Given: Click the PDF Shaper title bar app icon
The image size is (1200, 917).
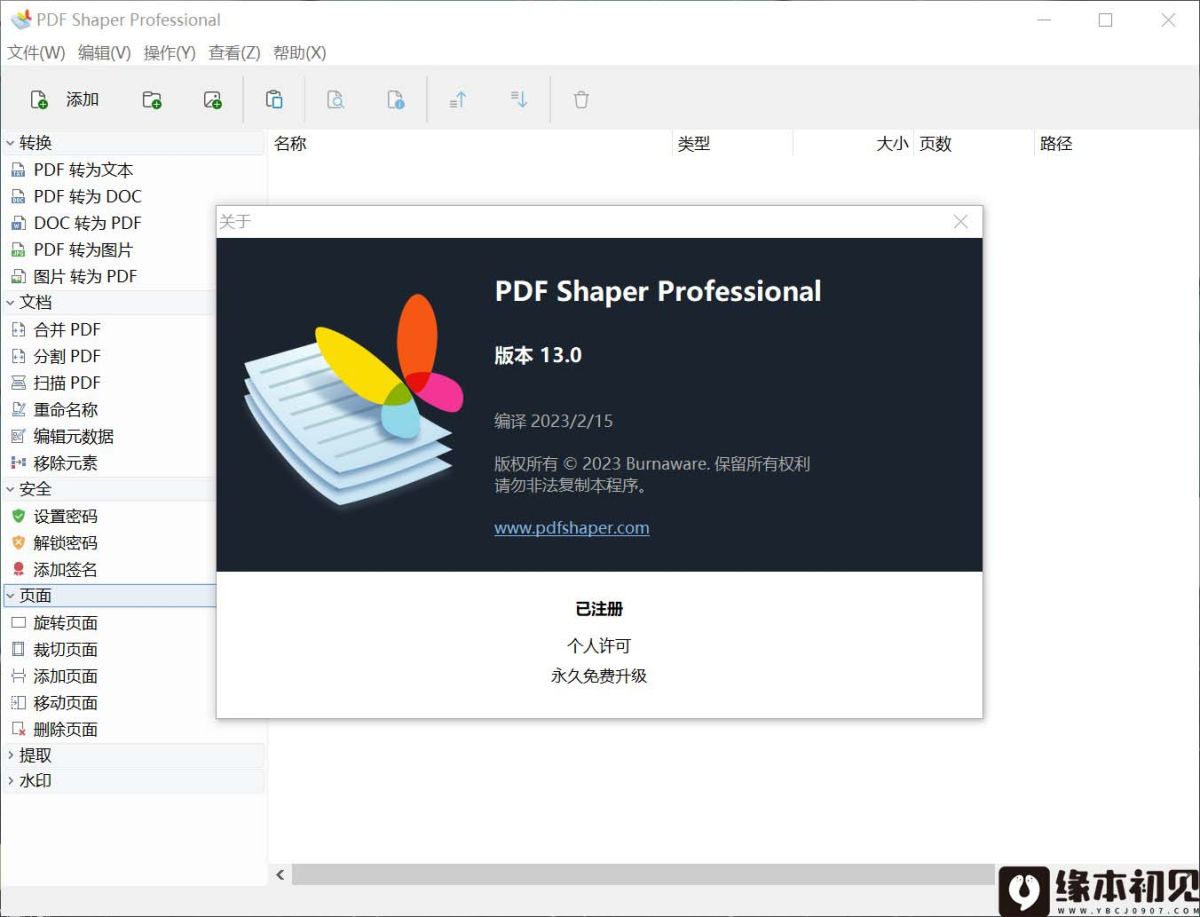Looking at the screenshot, I should click(x=21, y=20).
